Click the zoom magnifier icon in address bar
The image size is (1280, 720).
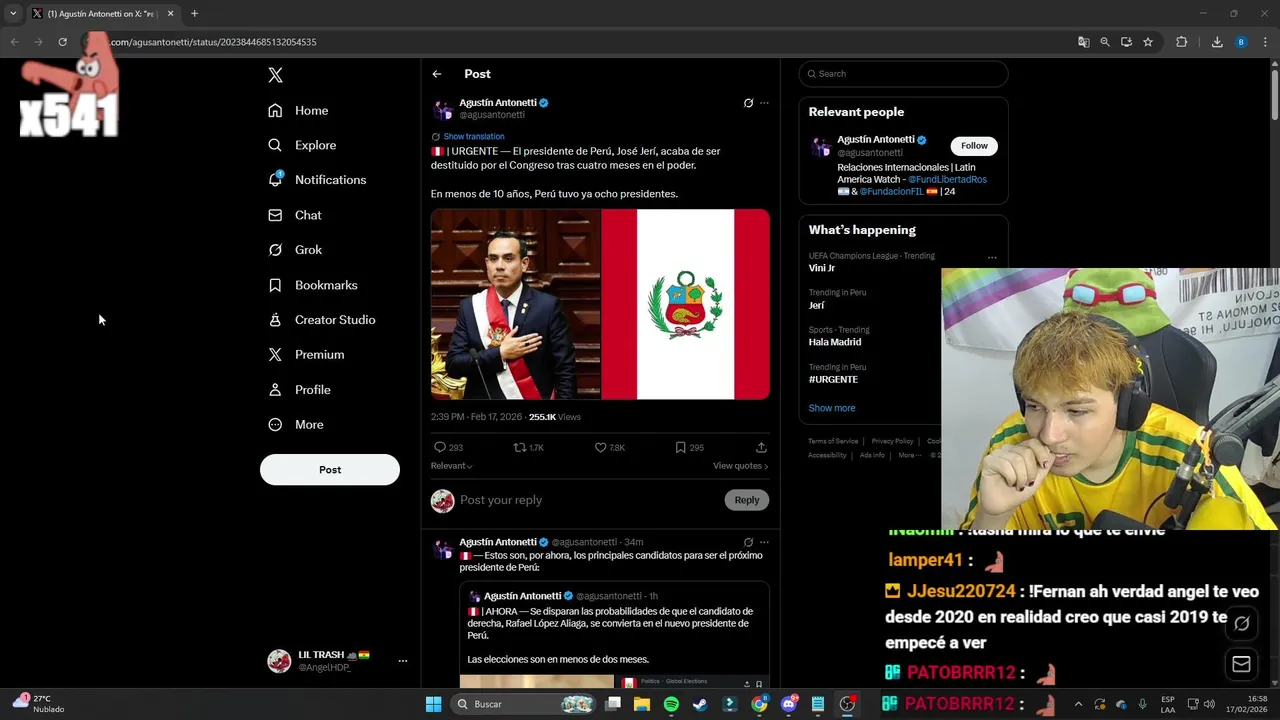click(x=1105, y=42)
